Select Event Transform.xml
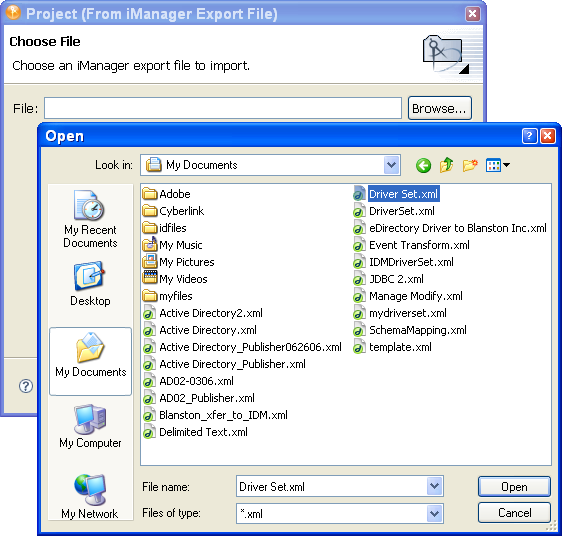Viewport: 562px width, 536px height. (411, 245)
